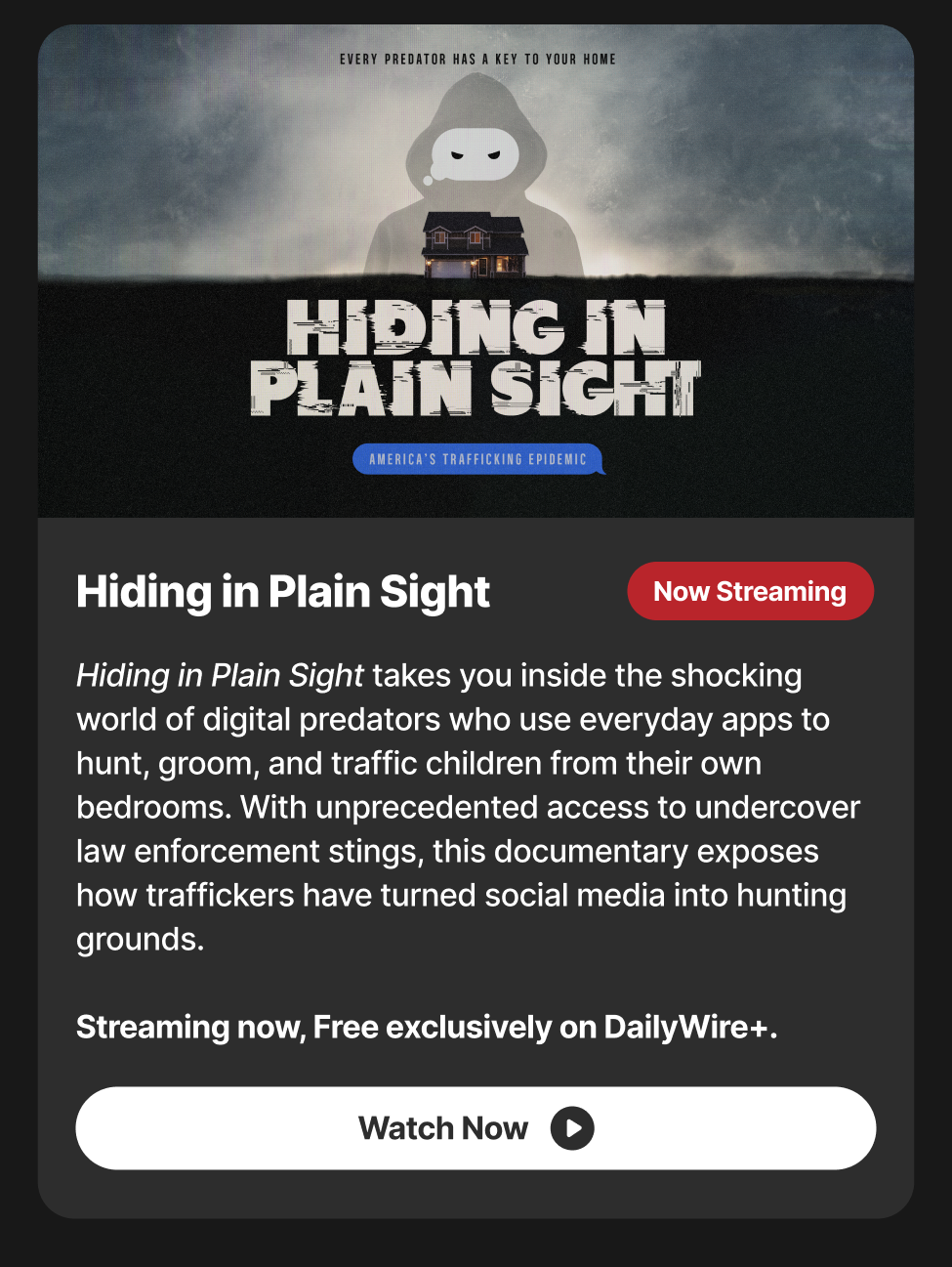Select the documentary poster thumbnail
This screenshot has width=952, height=1267.
pyautogui.click(x=476, y=271)
